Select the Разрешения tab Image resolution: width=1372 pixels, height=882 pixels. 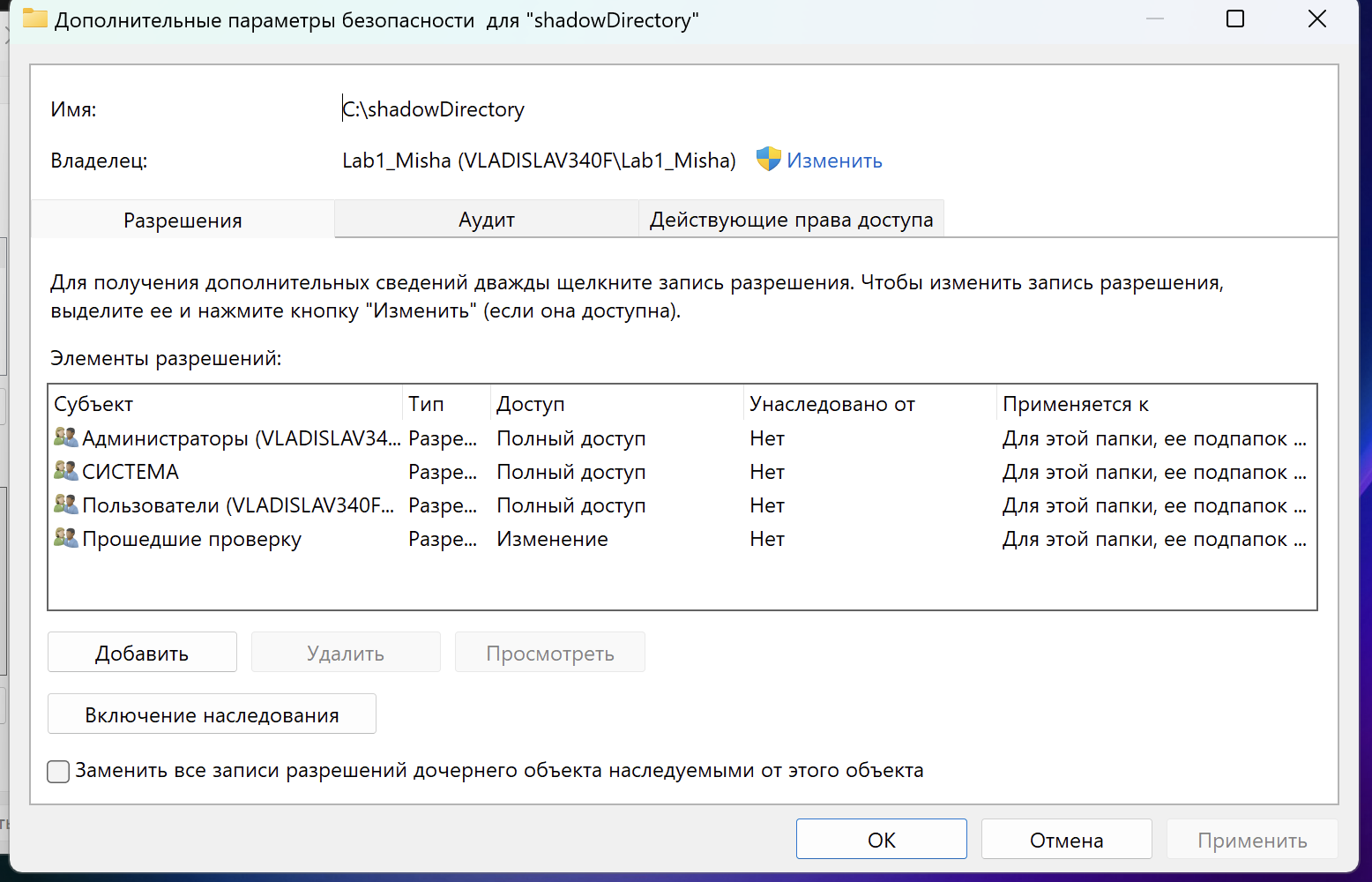183,220
